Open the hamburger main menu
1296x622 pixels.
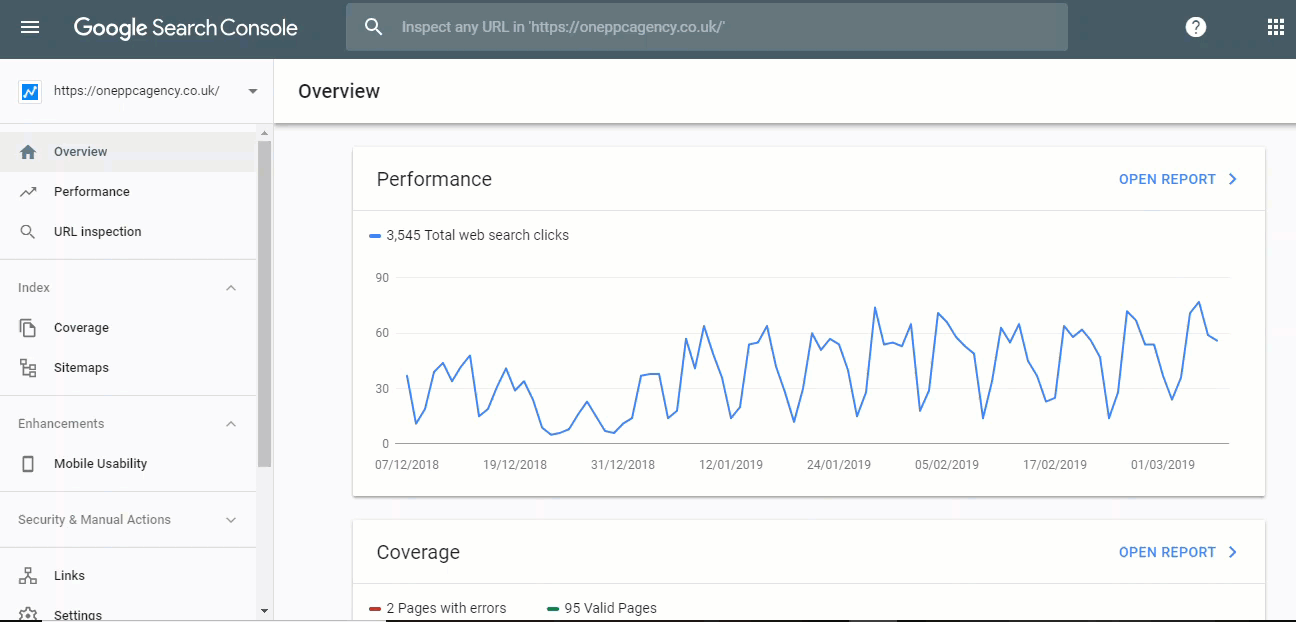(30, 28)
